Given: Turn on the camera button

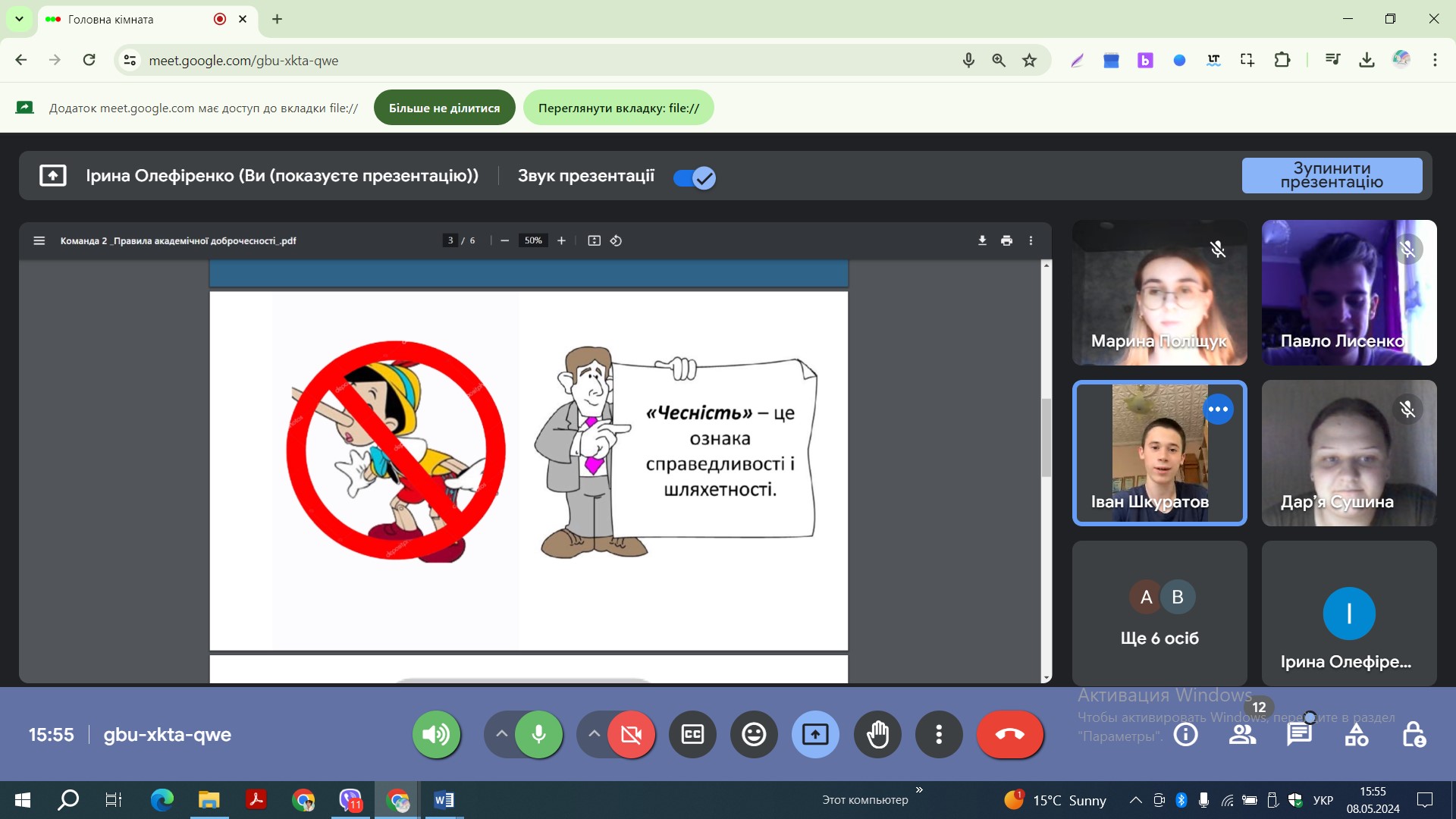Looking at the screenshot, I should (x=631, y=734).
